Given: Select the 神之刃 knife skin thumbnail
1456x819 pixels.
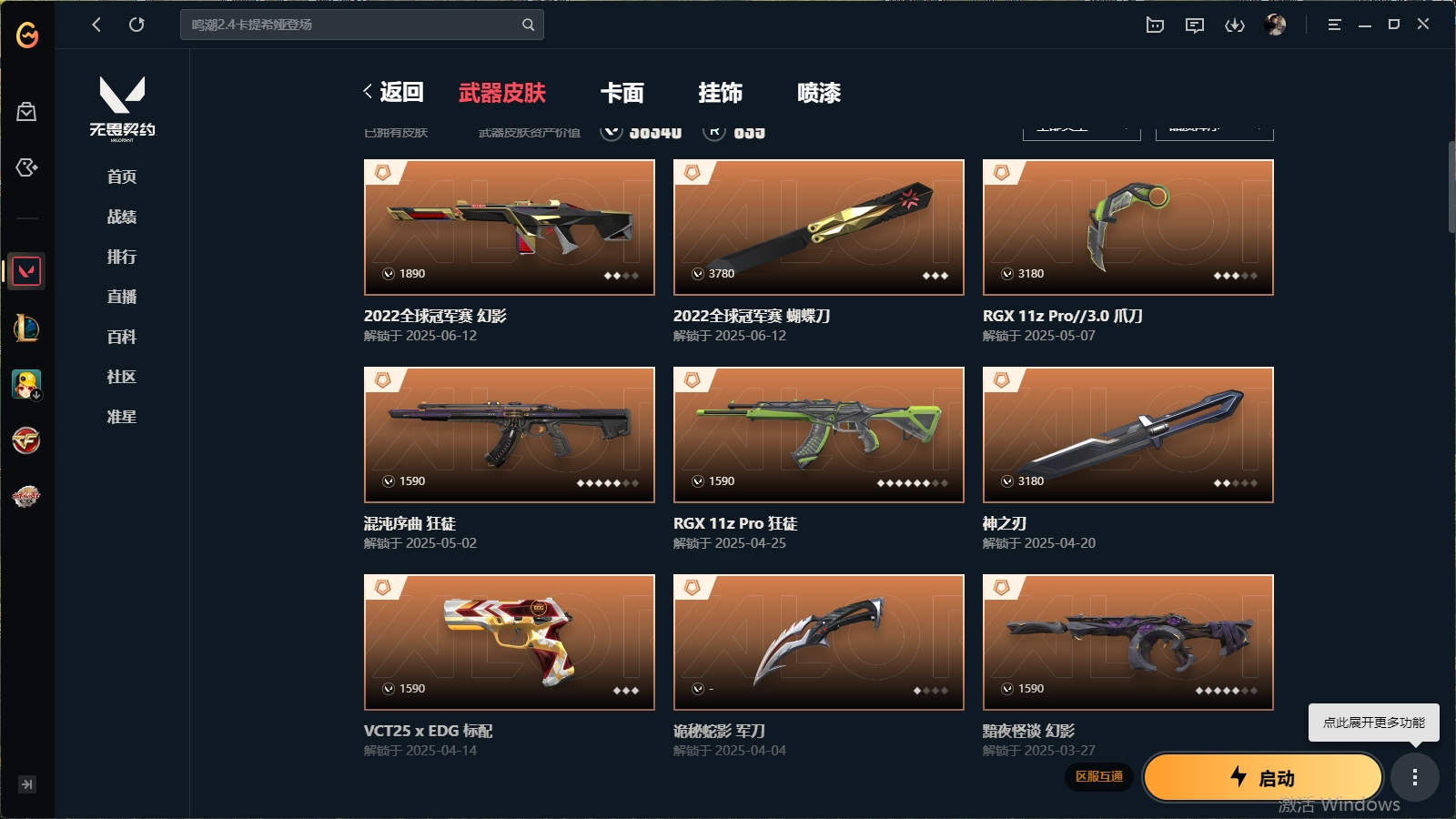Looking at the screenshot, I should (x=1128, y=435).
